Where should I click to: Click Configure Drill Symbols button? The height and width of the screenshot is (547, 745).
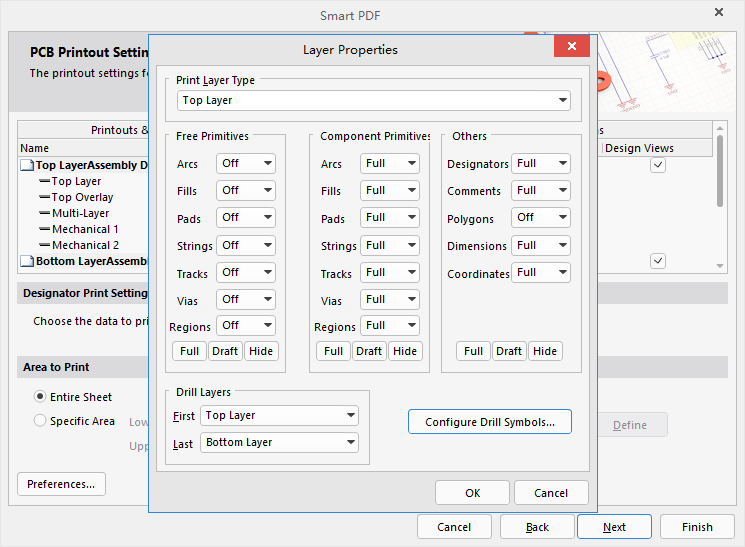pyautogui.click(x=489, y=422)
